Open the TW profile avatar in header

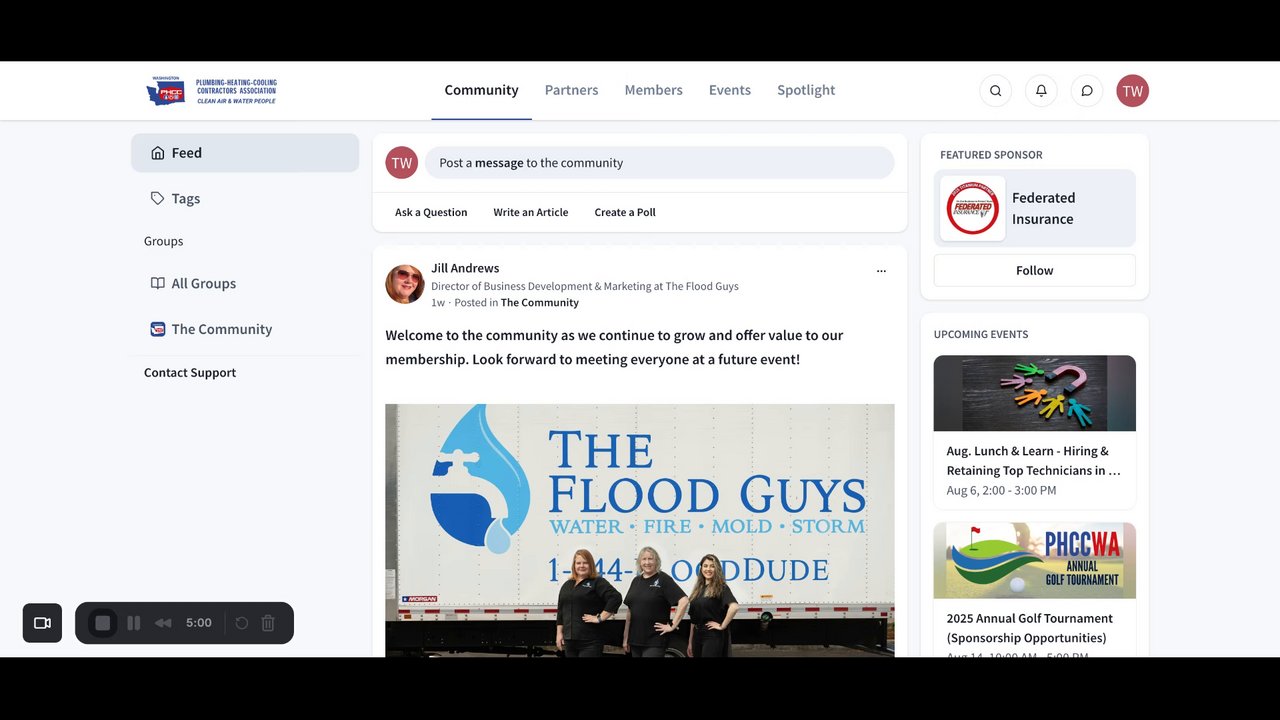point(1133,91)
